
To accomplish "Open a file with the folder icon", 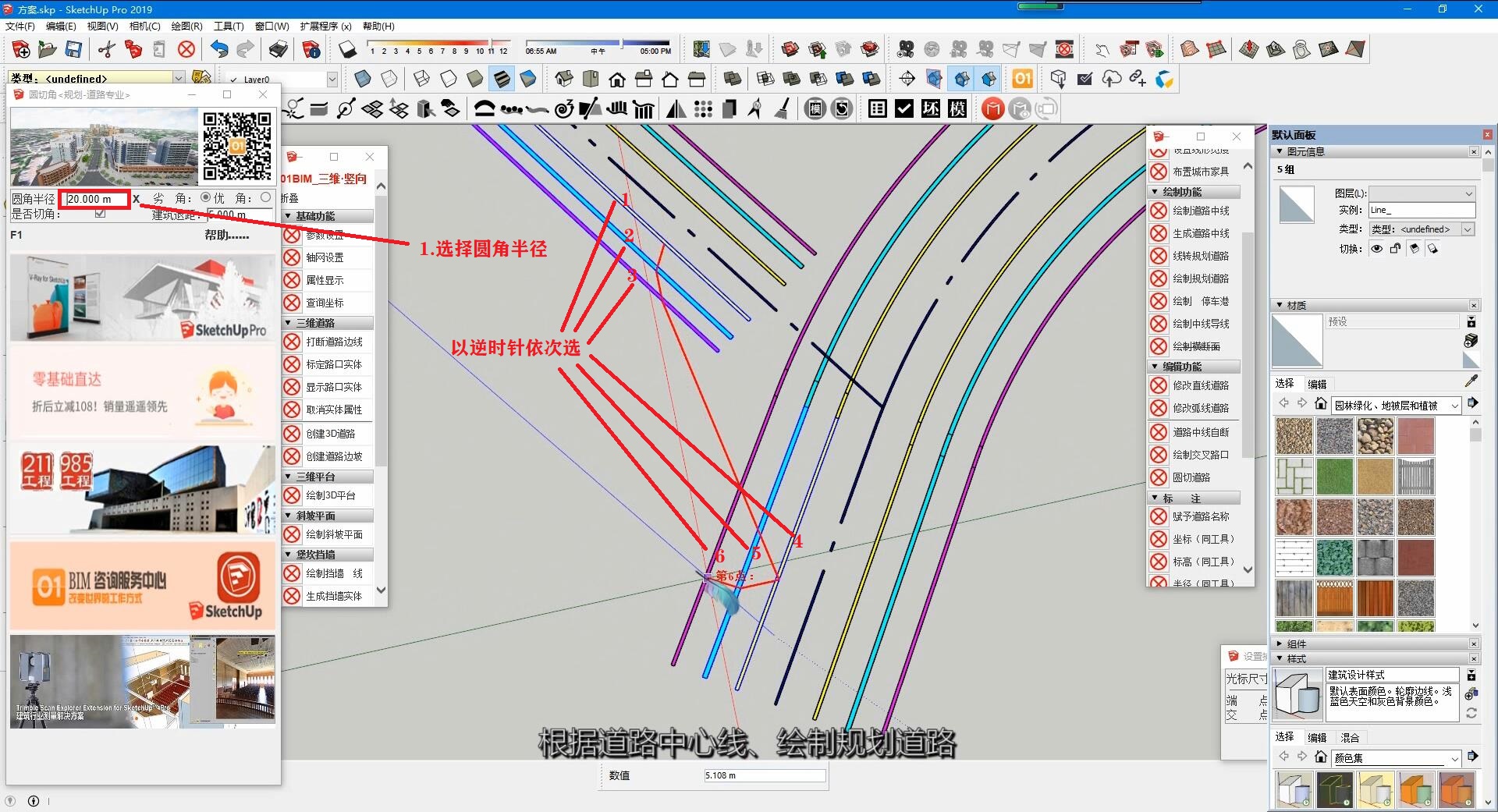I will coord(47,50).
